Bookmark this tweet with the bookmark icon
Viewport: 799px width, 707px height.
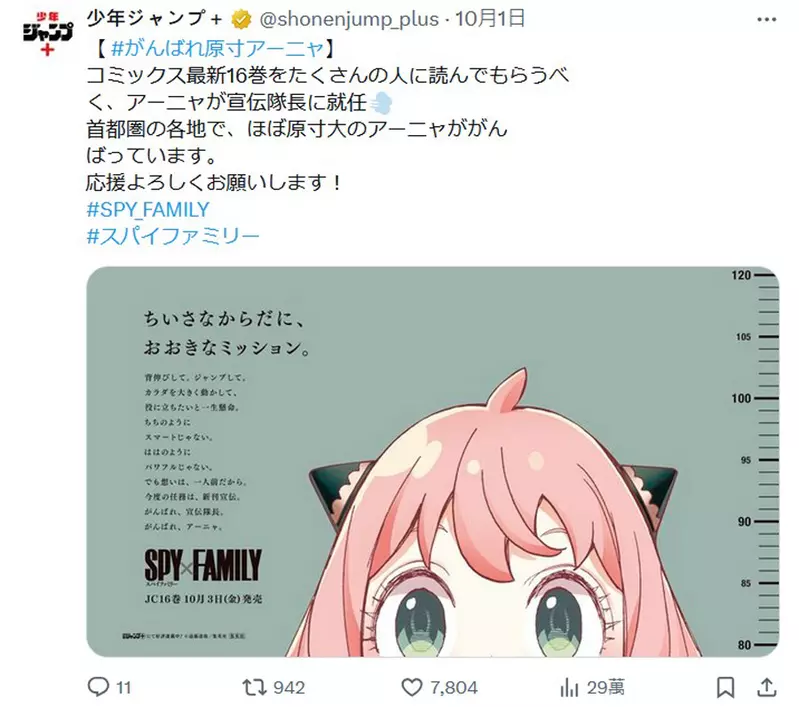[x=725, y=687]
